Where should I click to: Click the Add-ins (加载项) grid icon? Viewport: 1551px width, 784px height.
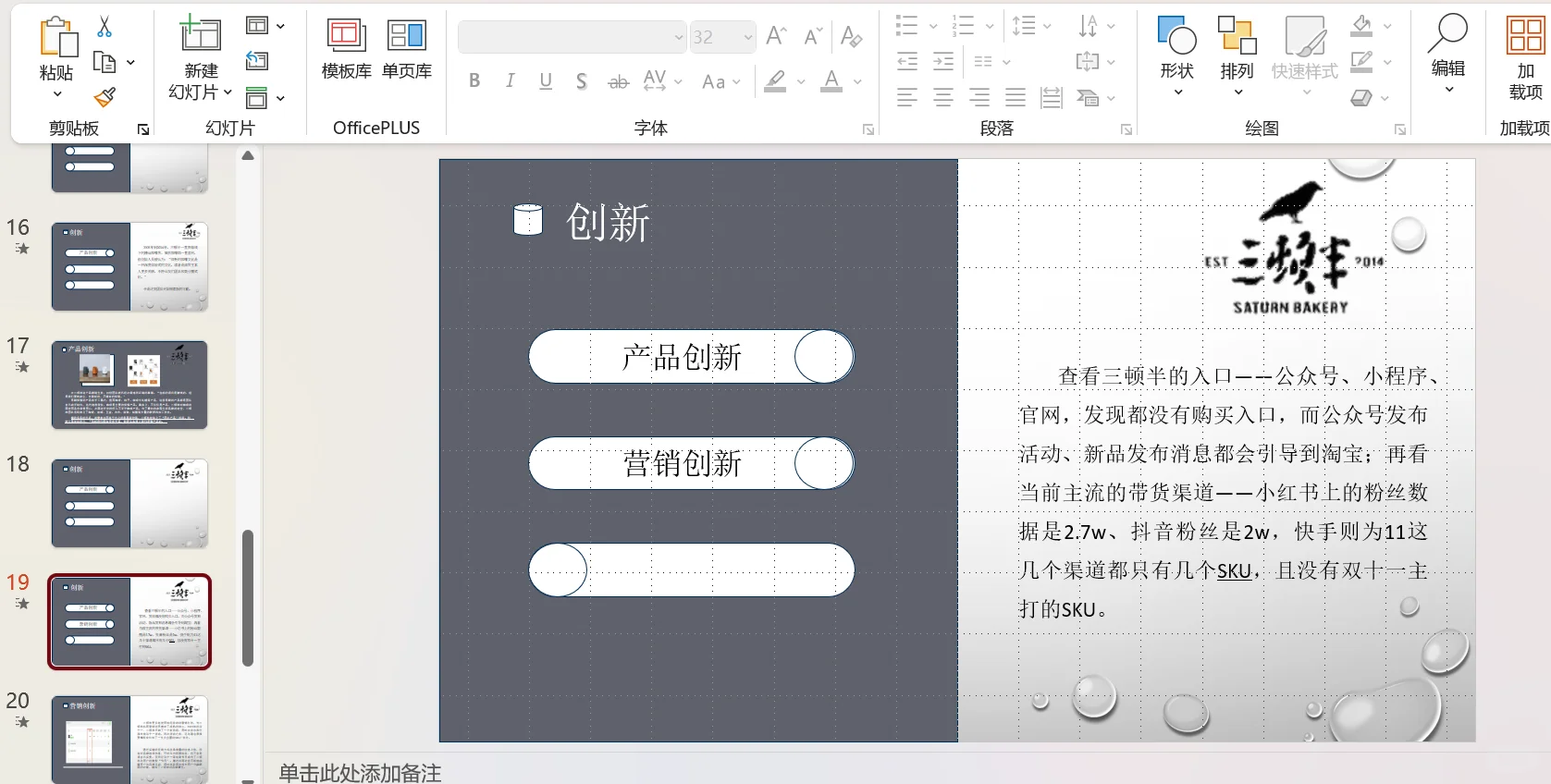pos(1525,35)
